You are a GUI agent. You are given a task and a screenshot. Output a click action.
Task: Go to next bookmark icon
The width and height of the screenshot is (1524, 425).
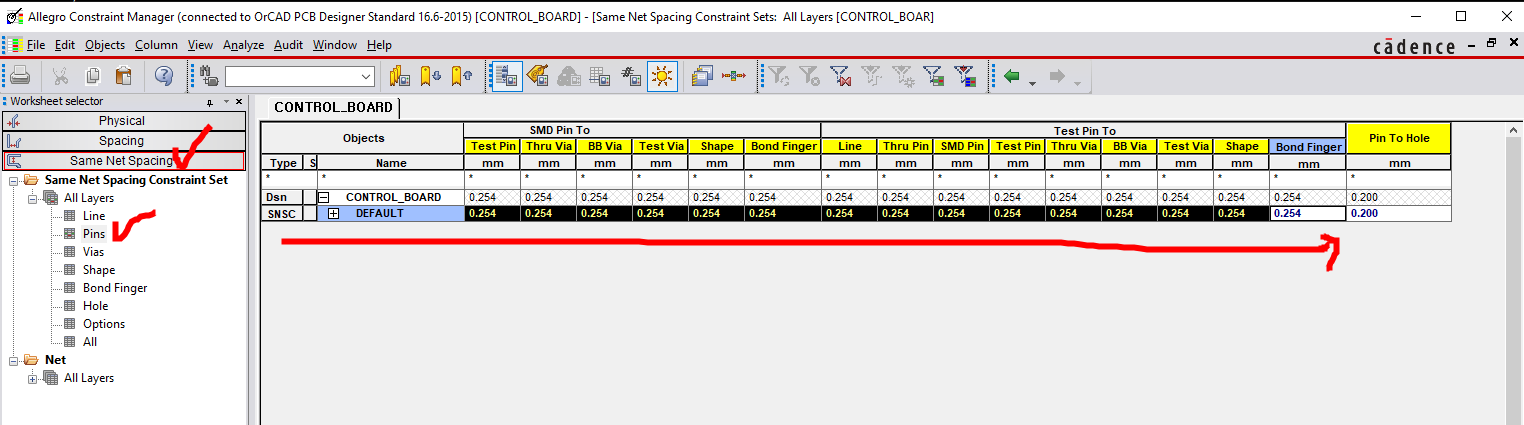coord(431,76)
